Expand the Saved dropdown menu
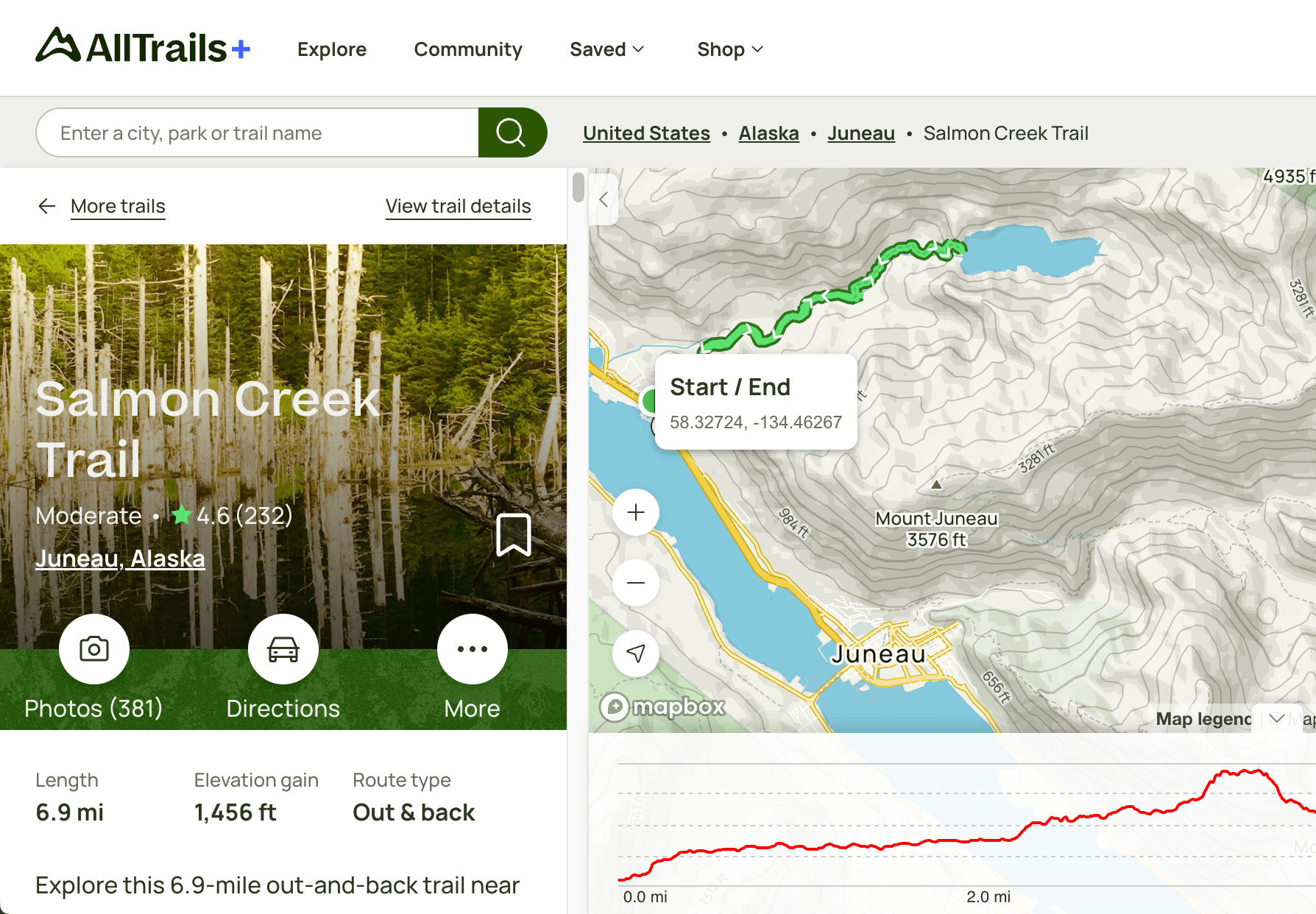The image size is (1316, 914). click(606, 49)
